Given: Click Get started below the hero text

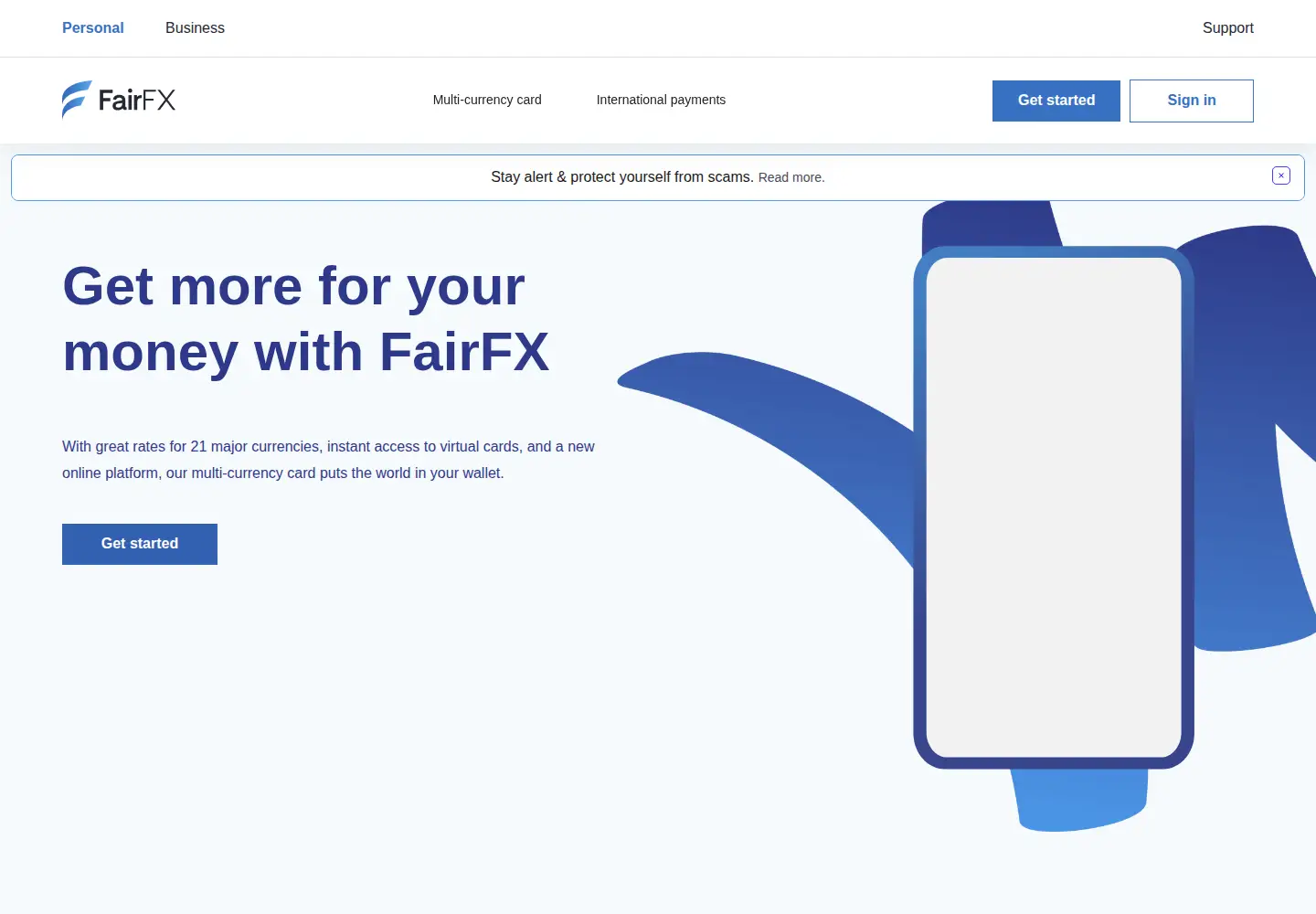Looking at the screenshot, I should [140, 544].
